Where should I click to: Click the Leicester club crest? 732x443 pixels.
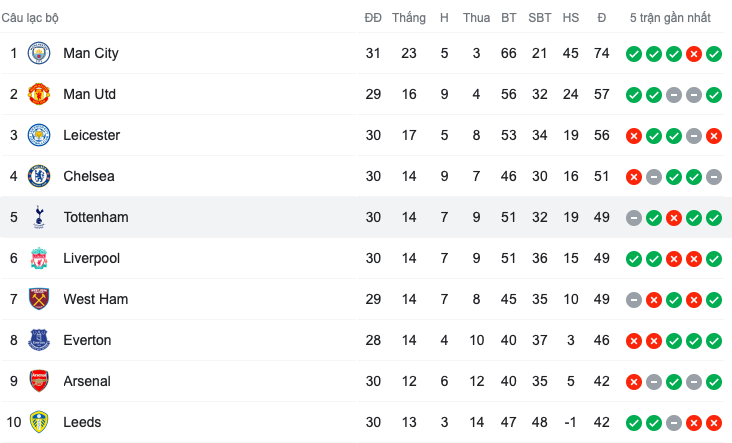[39, 135]
